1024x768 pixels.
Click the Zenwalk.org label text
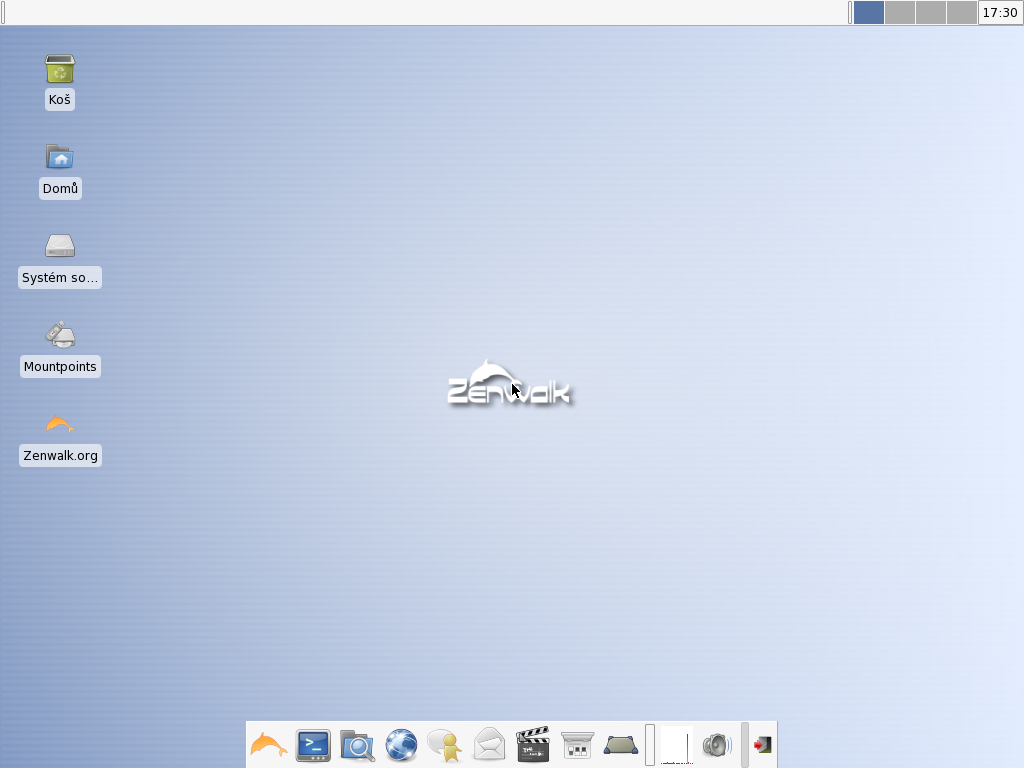point(60,455)
